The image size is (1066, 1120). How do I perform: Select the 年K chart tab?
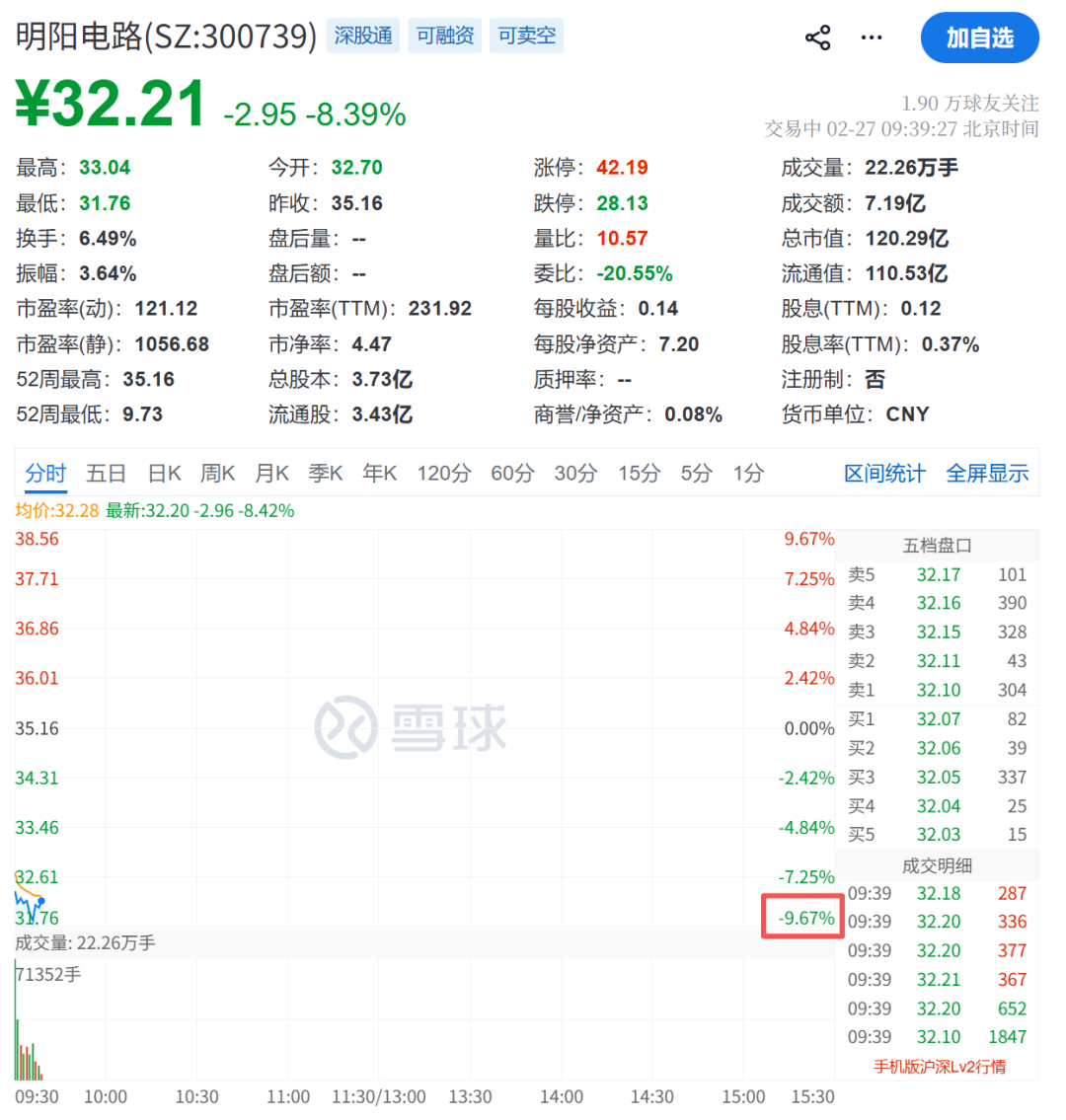(x=379, y=474)
